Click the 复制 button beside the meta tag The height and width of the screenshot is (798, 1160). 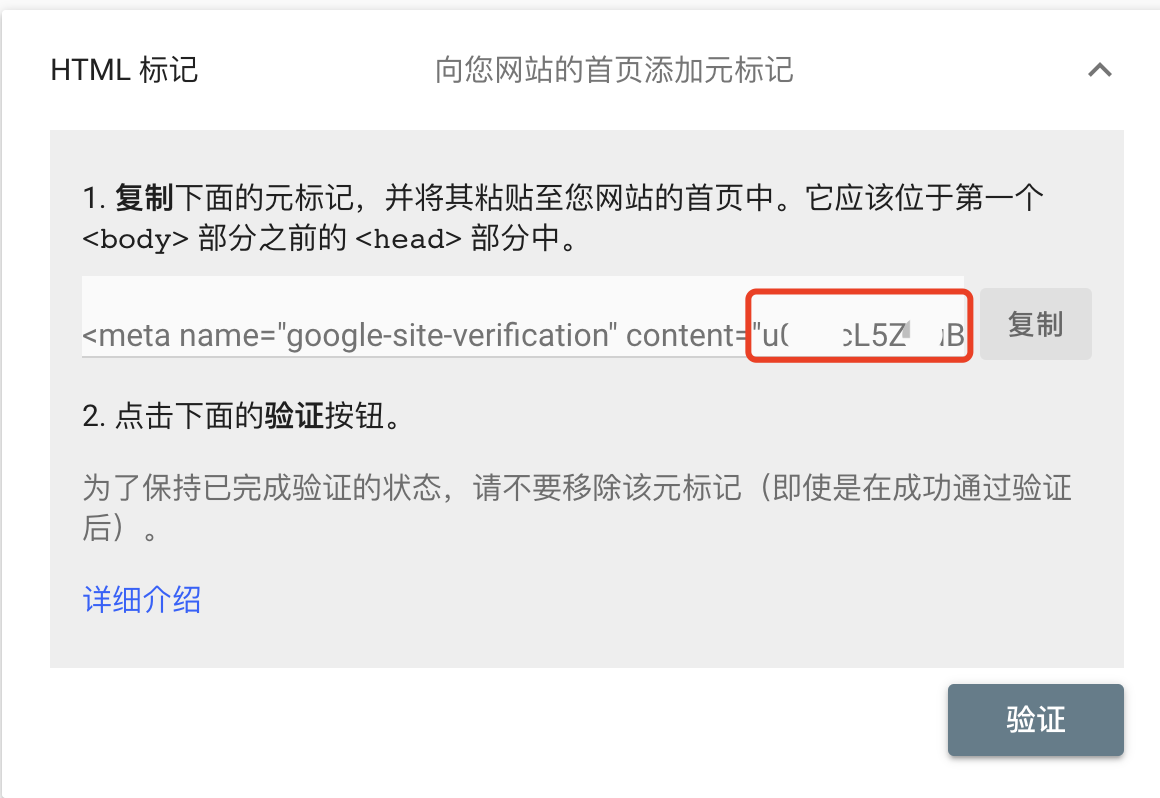click(x=1035, y=324)
